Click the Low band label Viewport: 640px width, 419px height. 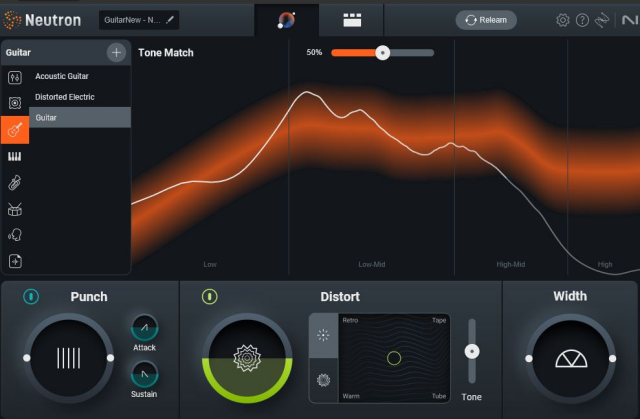point(210,264)
